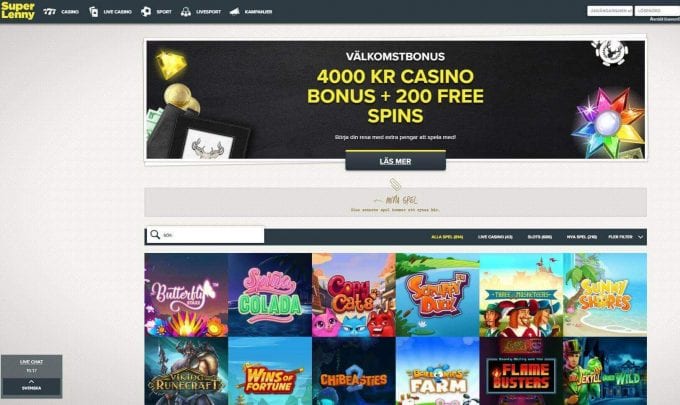The width and height of the screenshot is (680, 405).
Task: Click the paperclip icon above Mina Spel
Action: coord(395,184)
